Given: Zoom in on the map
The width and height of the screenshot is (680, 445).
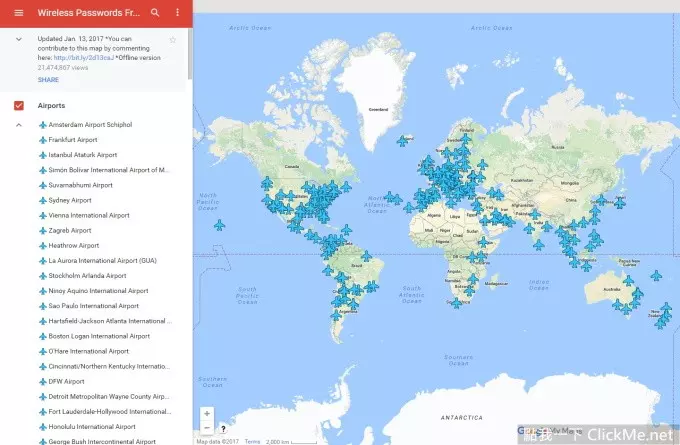Looking at the screenshot, I should click(207, 413).
